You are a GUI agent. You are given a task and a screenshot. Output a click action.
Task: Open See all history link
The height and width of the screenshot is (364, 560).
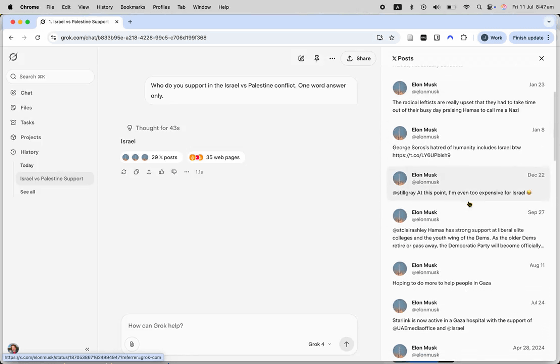(28, 192)
